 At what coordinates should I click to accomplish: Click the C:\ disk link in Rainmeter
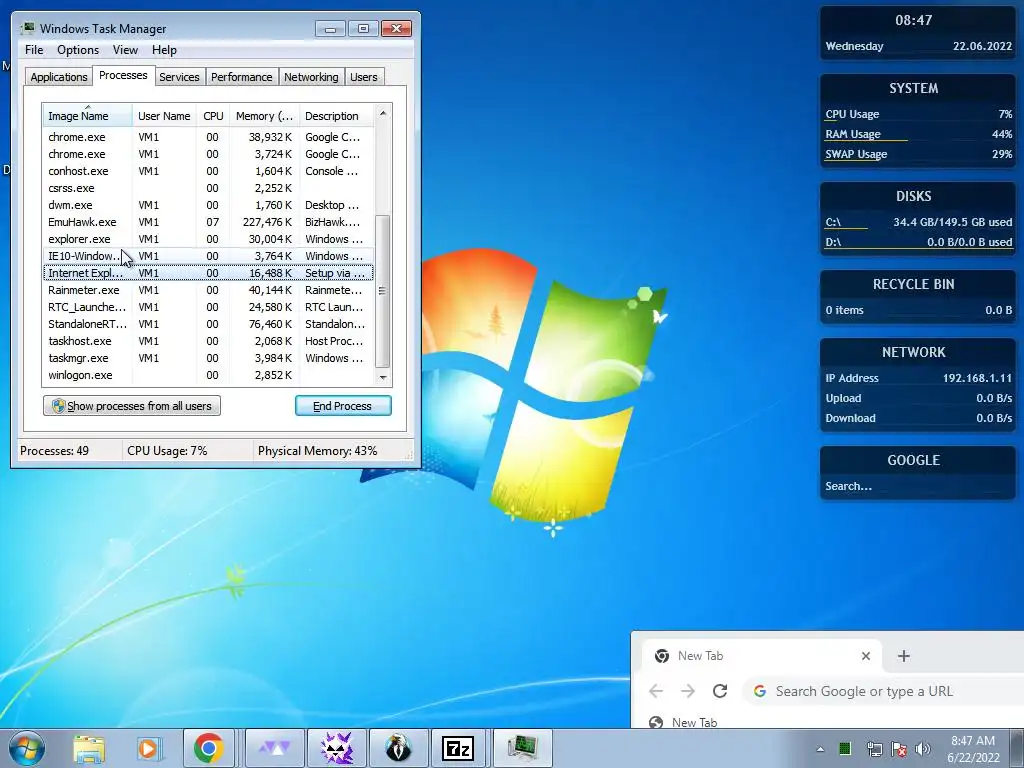click(833, 222)
